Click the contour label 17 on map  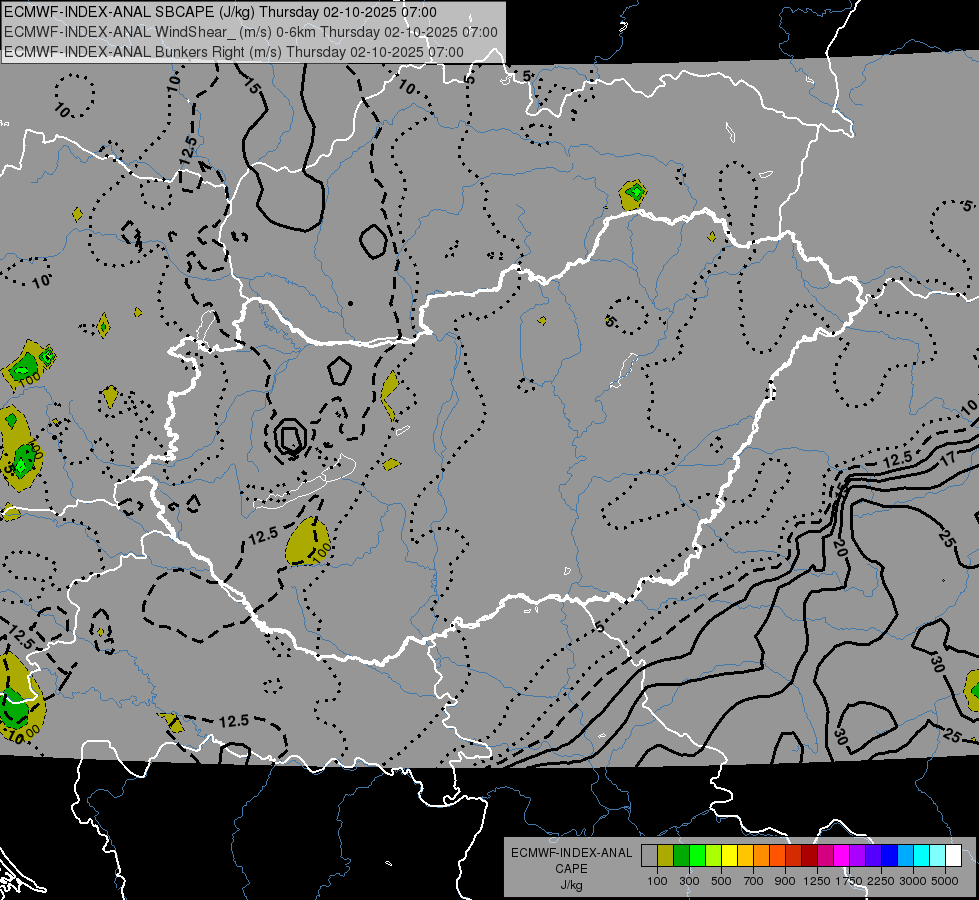point(948,459)
